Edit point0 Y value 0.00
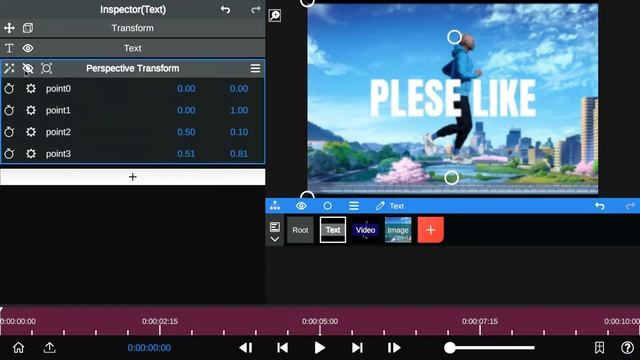 (239, 89)
